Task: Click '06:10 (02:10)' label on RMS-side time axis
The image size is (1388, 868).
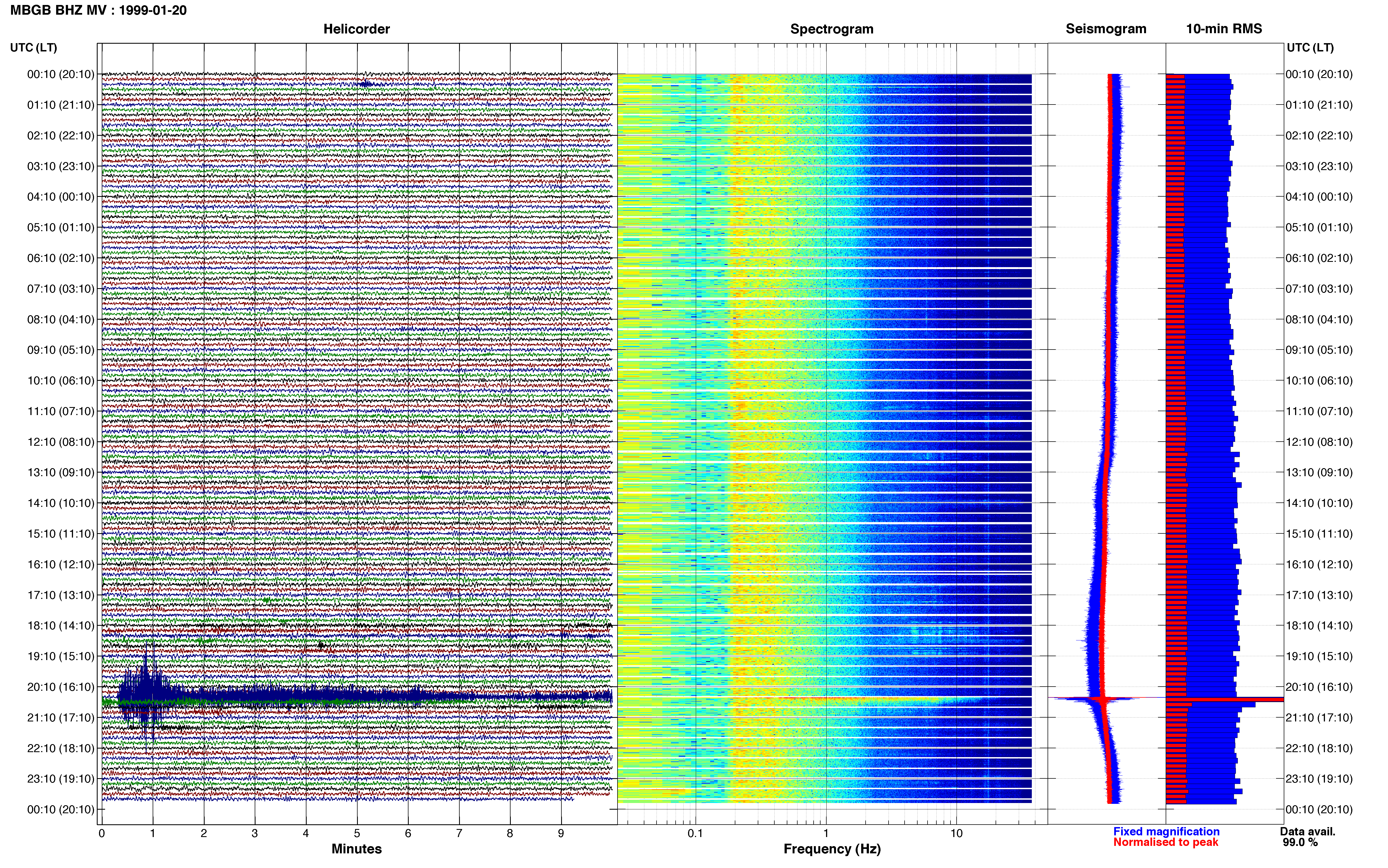Action: [1319, 258]
